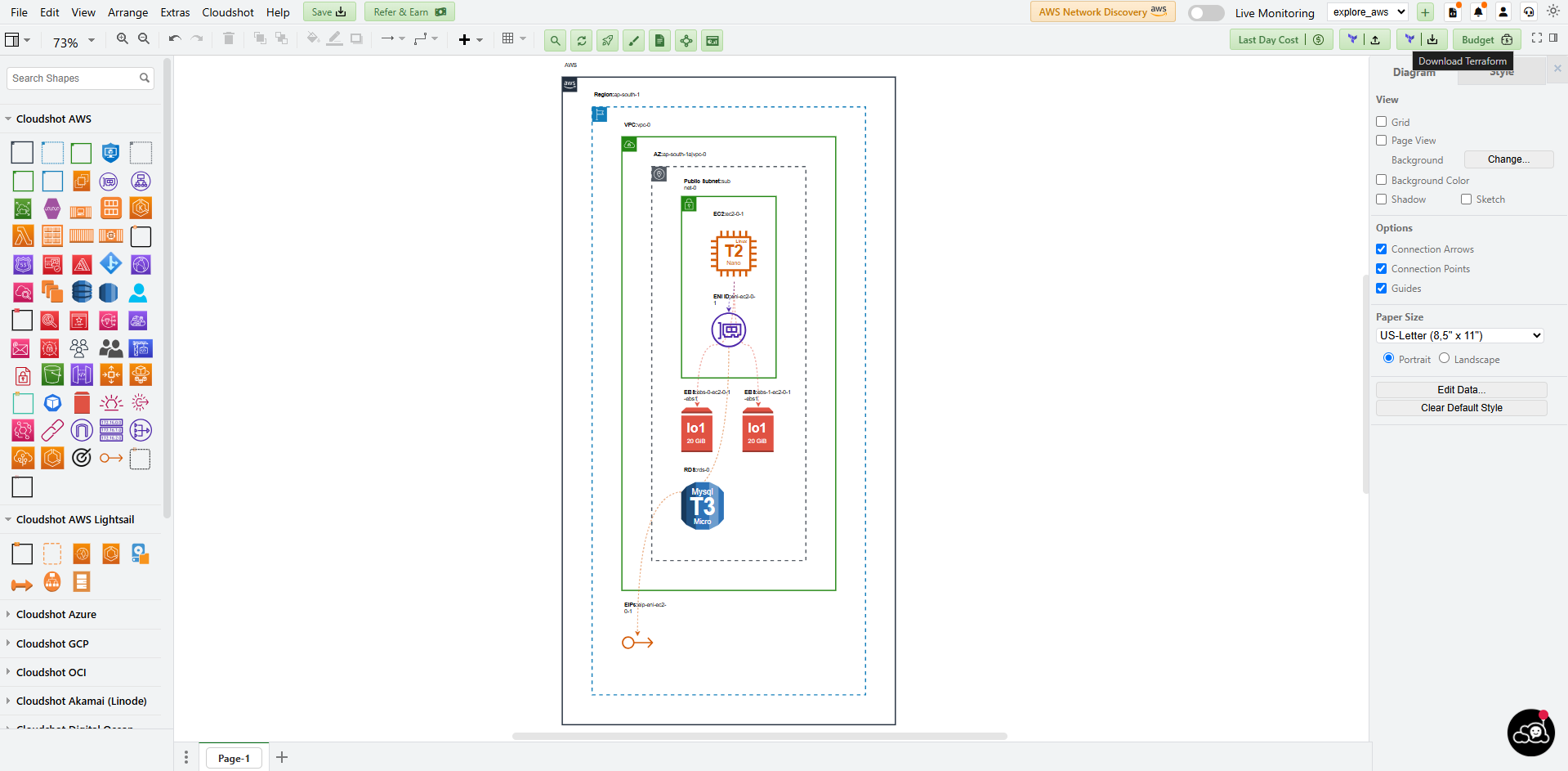1568x771 pixels.
Task: Click the green rocket toolbar icon
Action: point(608,40)
